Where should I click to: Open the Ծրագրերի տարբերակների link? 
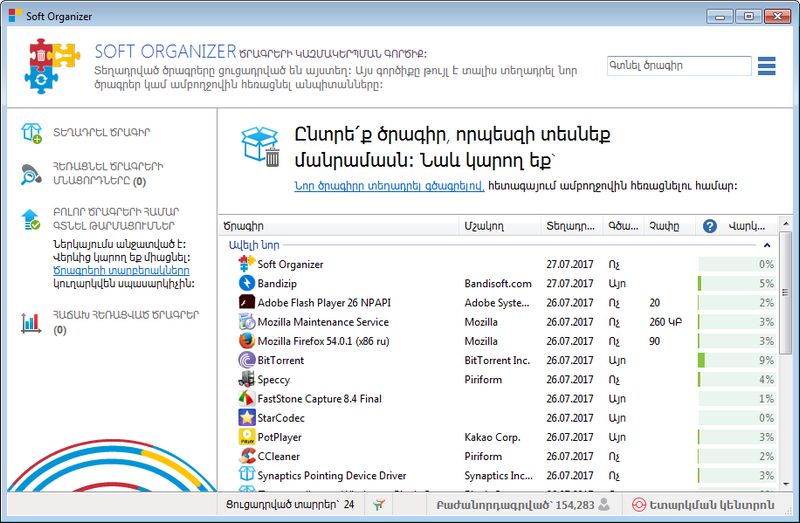coord(121,270)
